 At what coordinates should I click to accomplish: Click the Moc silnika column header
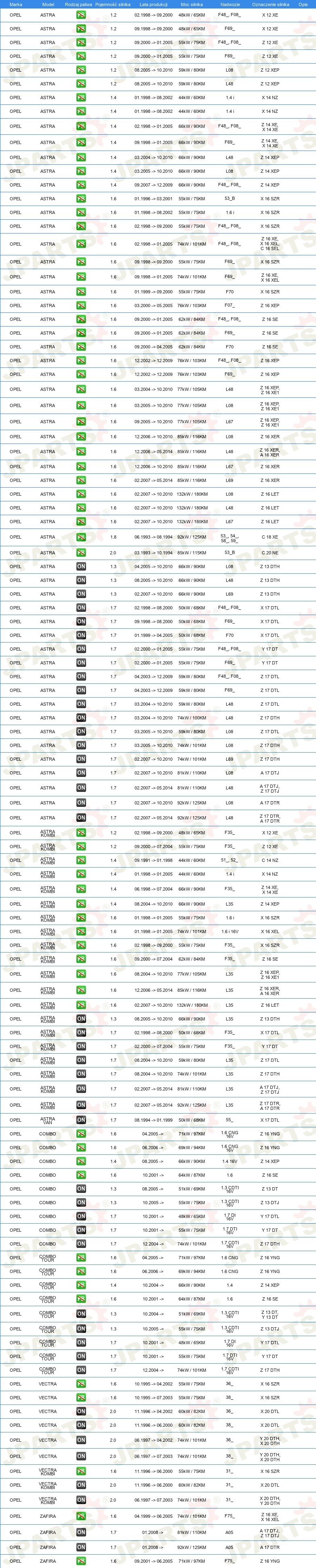pyautogui.click(x=192, y=4)
